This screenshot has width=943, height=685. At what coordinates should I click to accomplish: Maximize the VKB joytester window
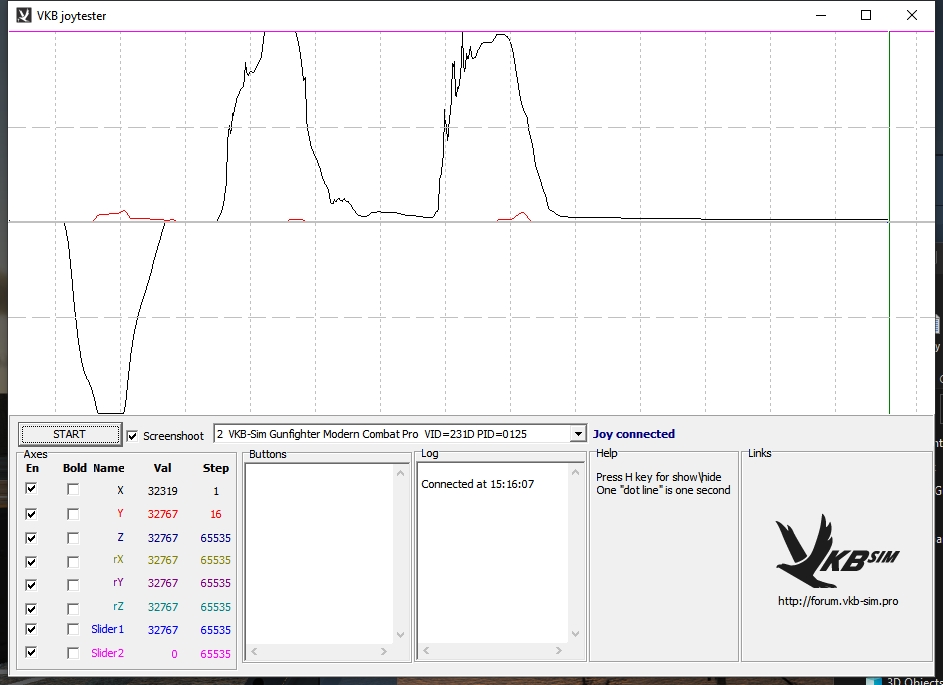(866, 15)
